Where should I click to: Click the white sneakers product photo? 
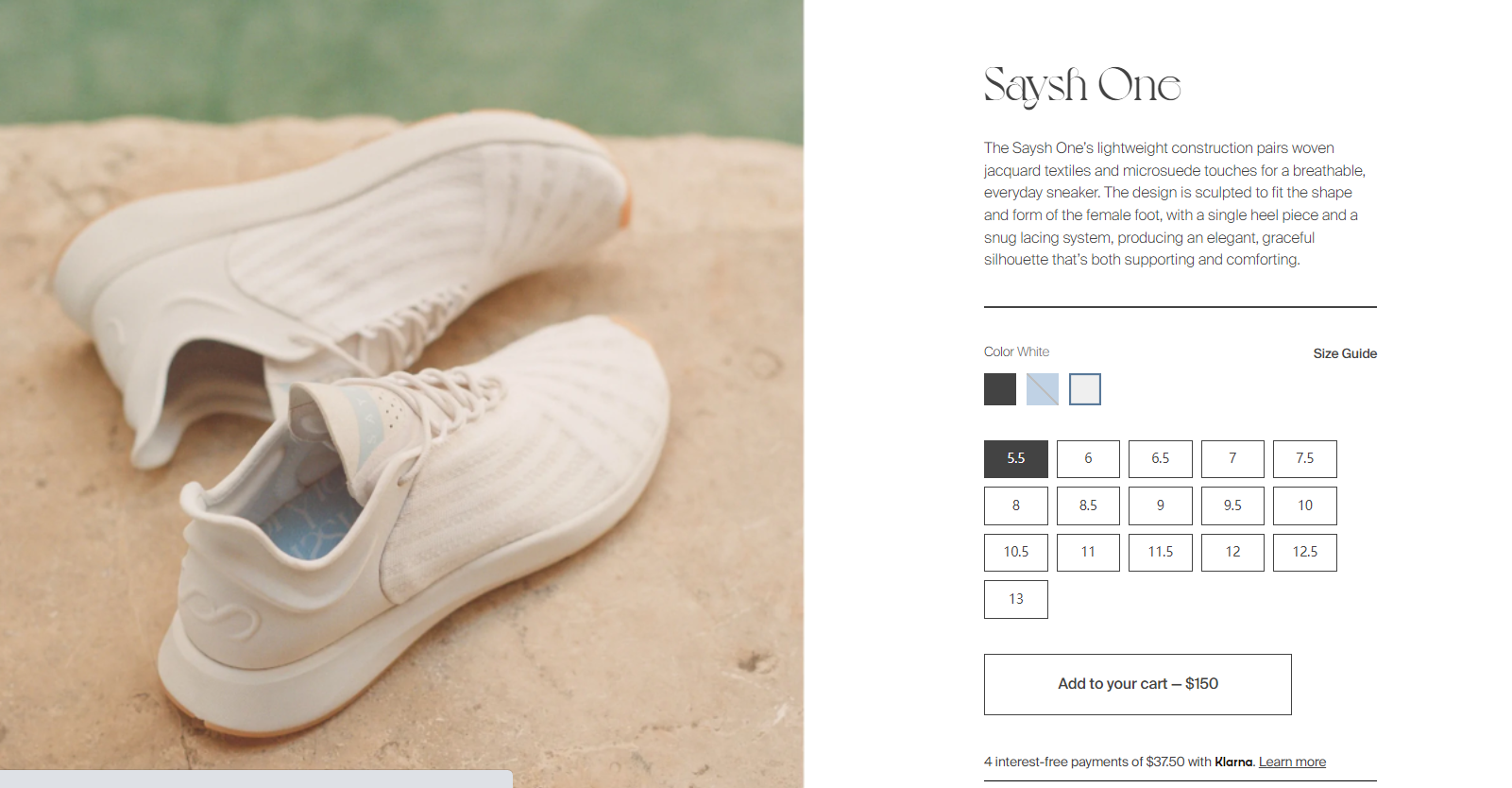(401, 394)
